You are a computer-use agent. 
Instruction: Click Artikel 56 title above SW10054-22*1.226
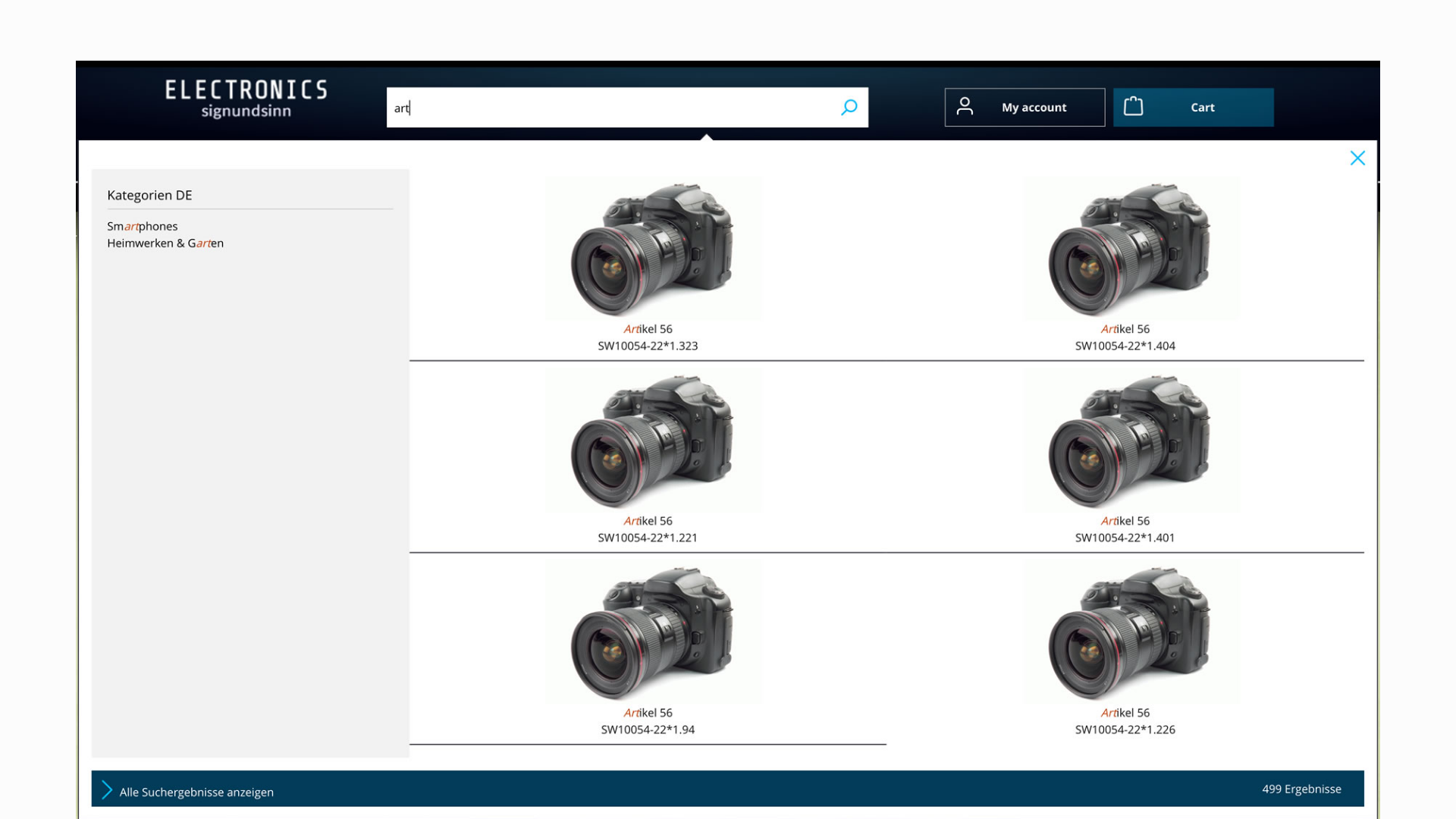click(x=1125, y=713)
